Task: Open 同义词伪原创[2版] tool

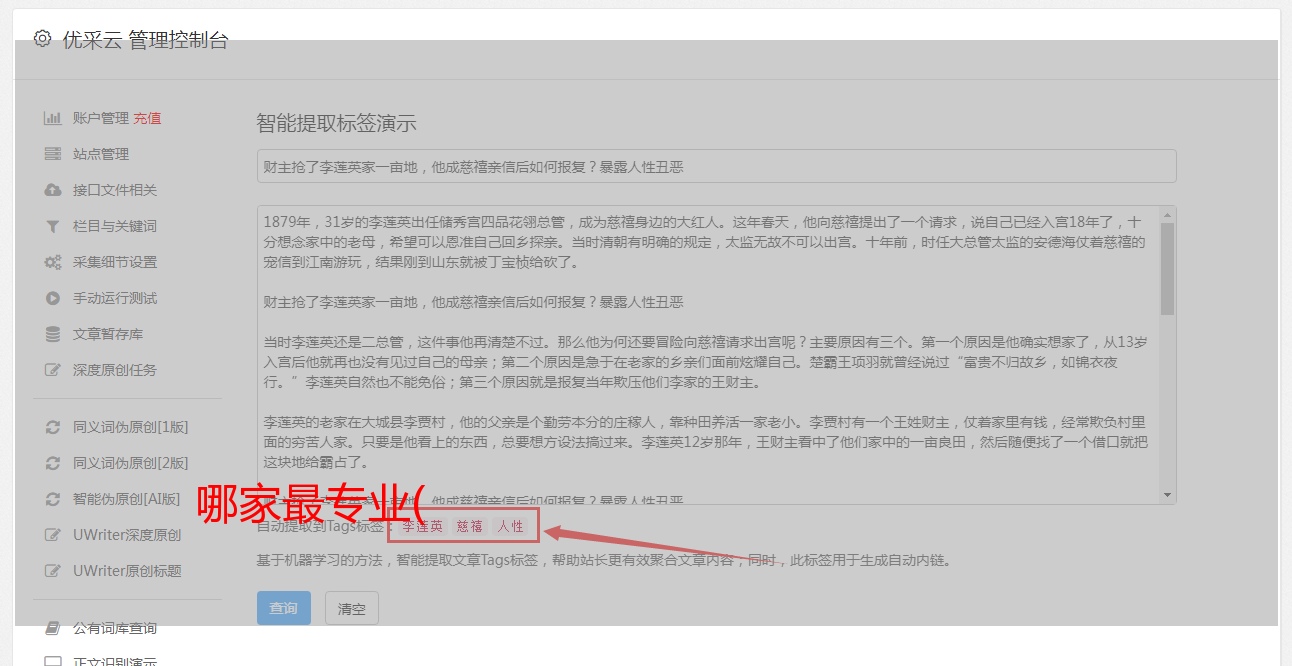Action: click(x=130, y=463)
